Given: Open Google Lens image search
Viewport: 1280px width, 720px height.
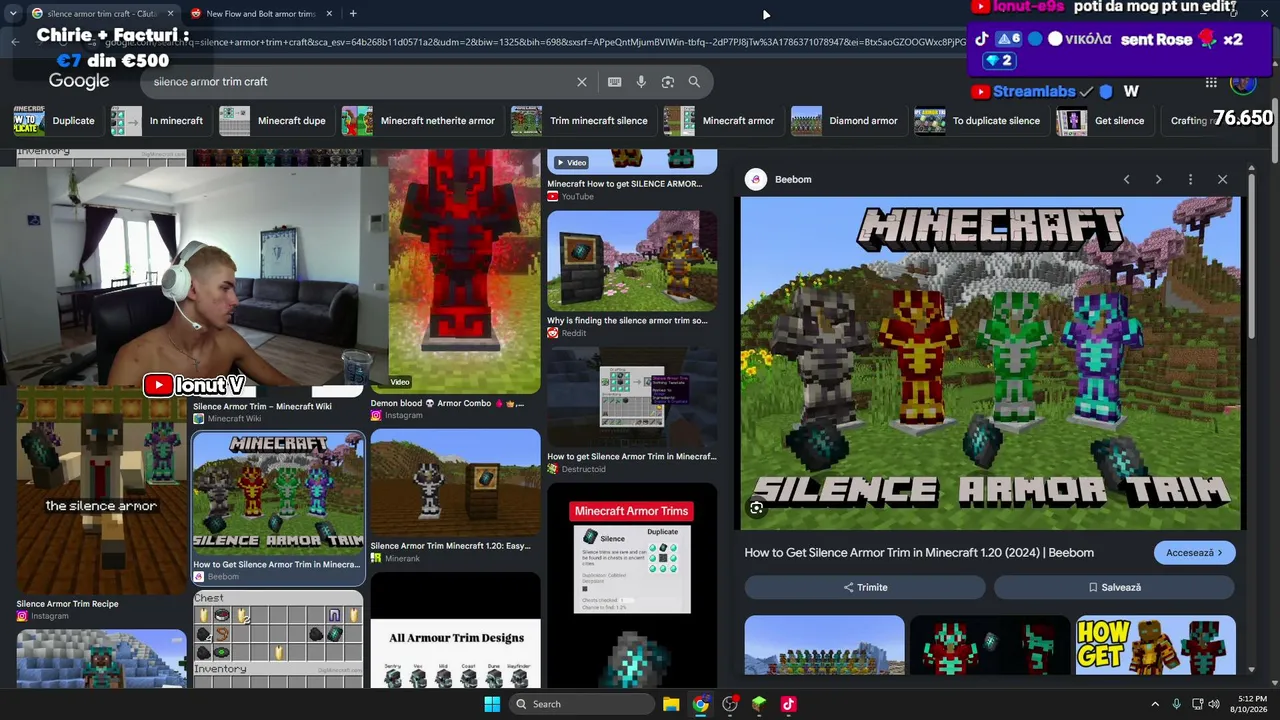Looking at the screenshot, I should point(668,82).
